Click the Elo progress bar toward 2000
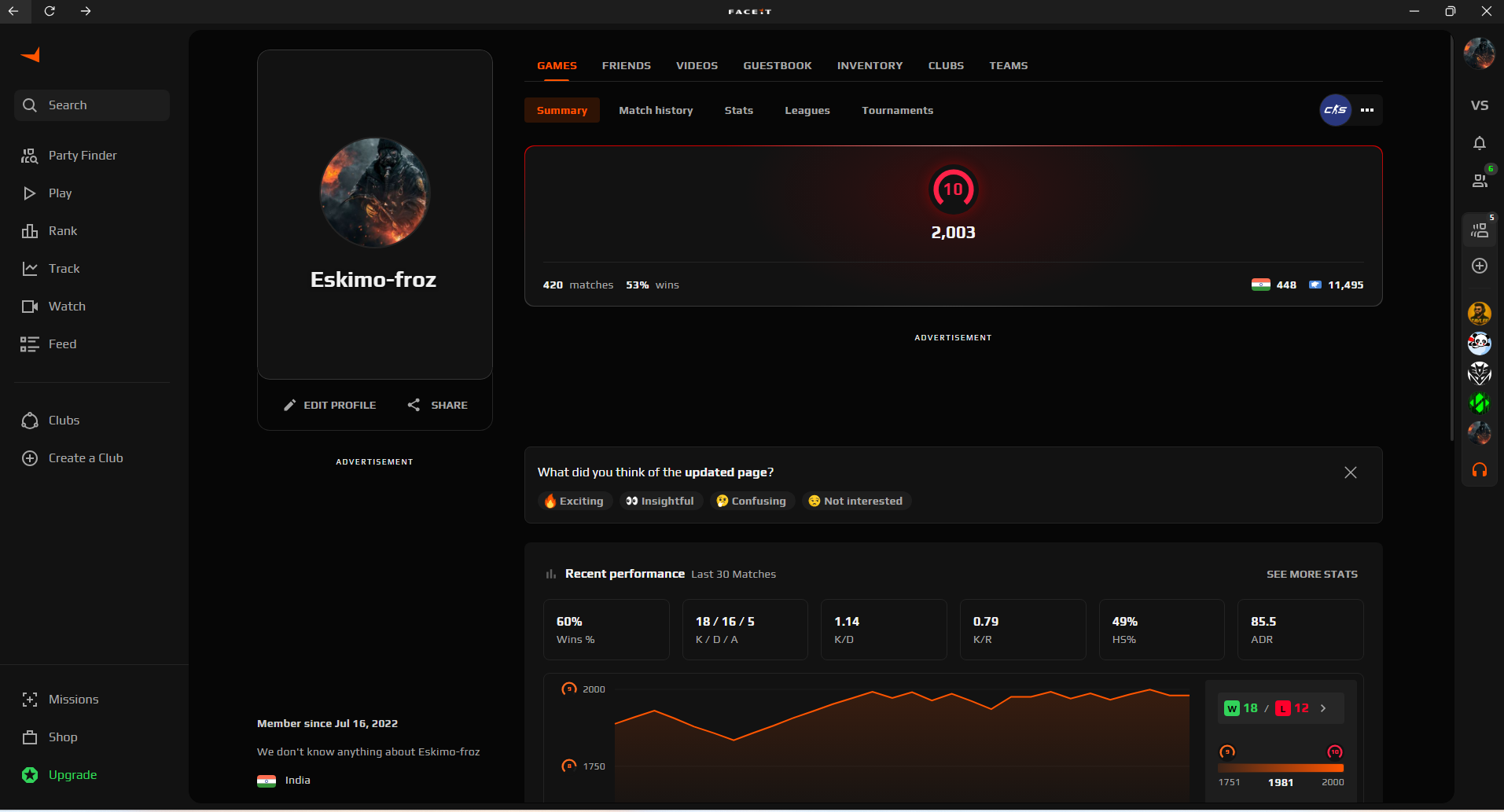 pos(1281,768)
